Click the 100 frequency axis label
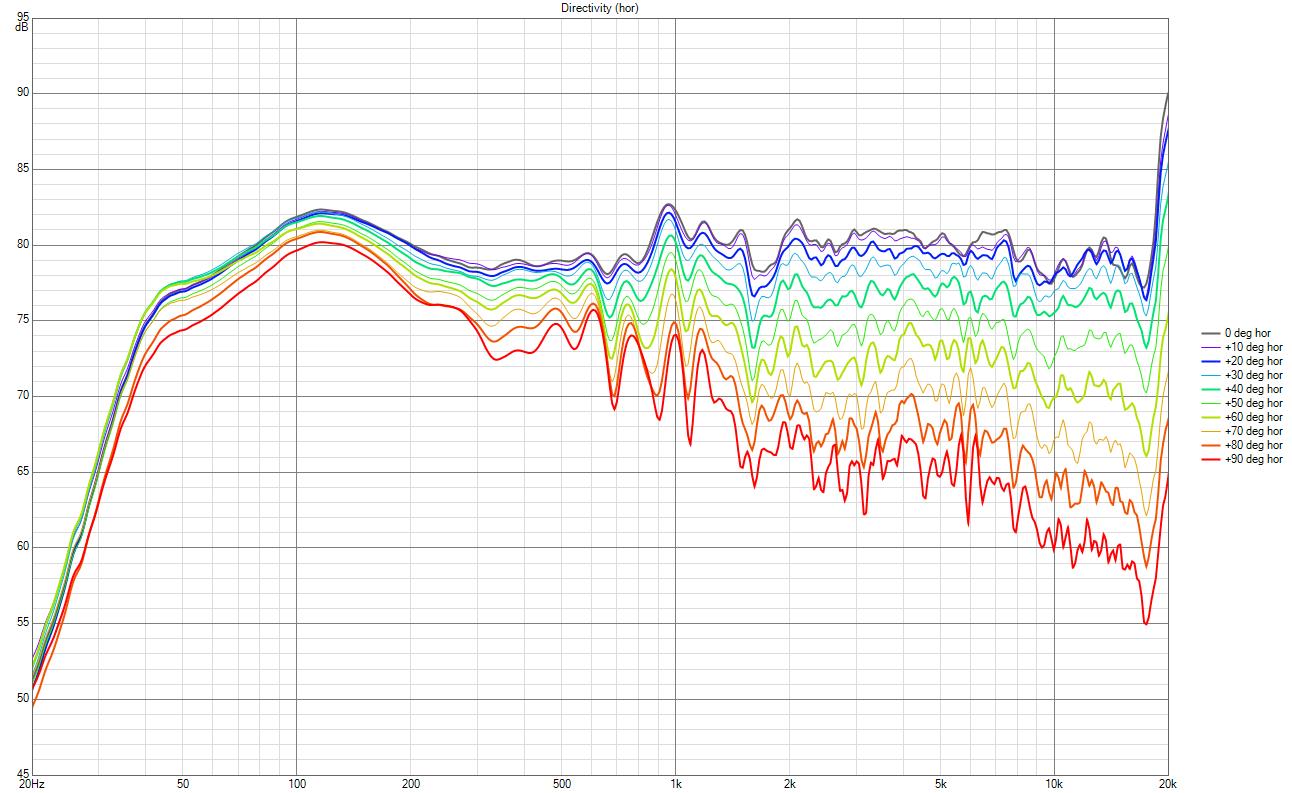The width and height of the screenshot is (1292, 793). pos(296,784)
